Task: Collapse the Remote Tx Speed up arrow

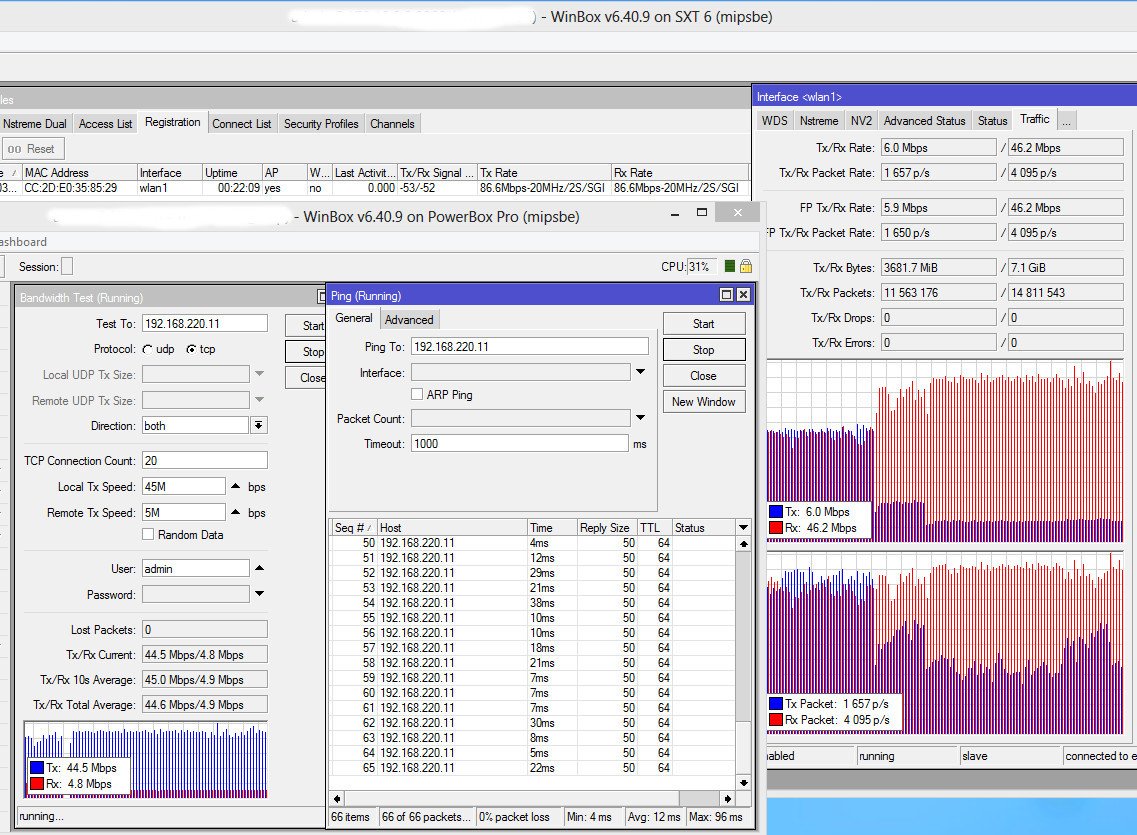Action: coord(236,512)
